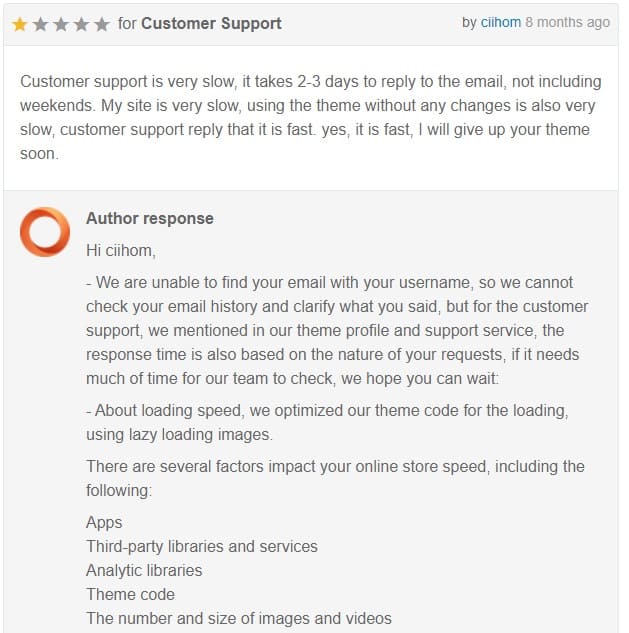Screen dimensions: 629x633
Task: Click the "There are several factors" sentence
Action: (335, 478)
